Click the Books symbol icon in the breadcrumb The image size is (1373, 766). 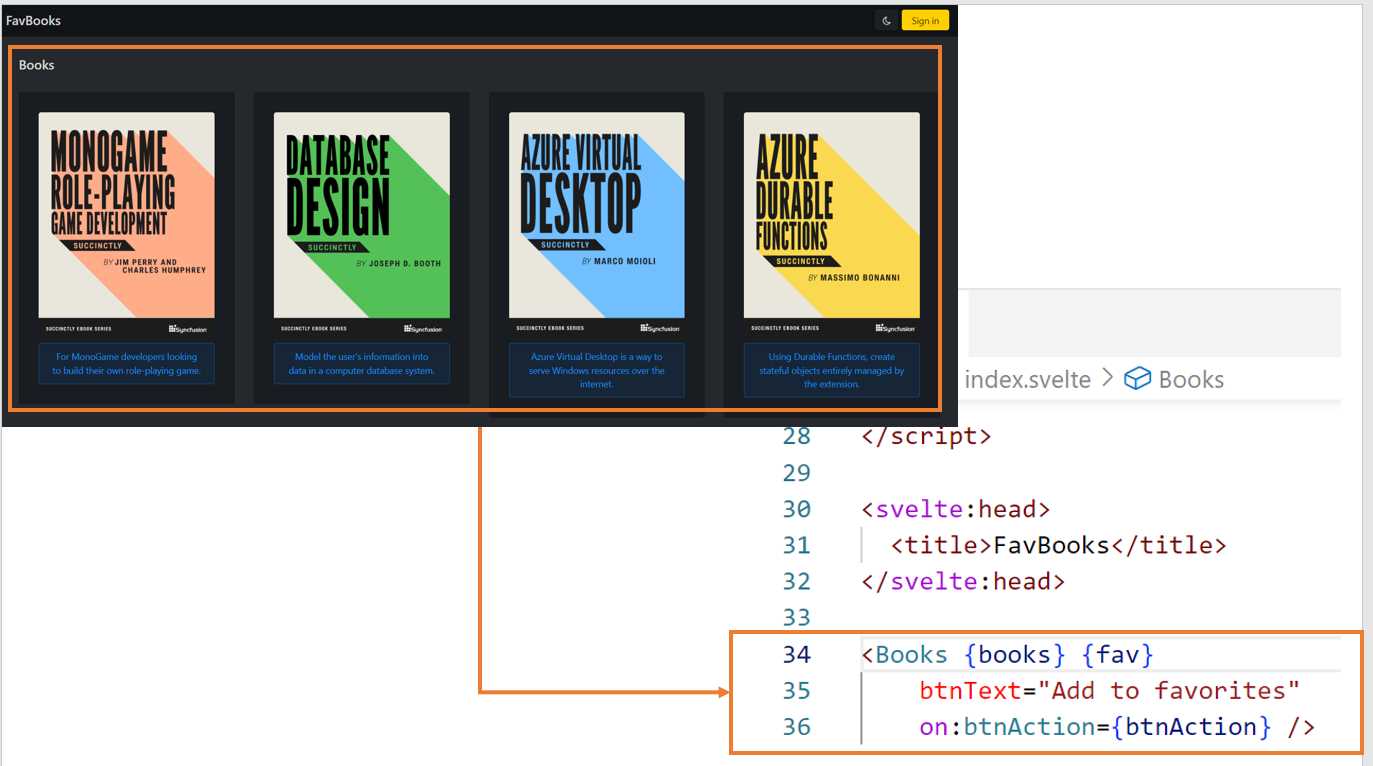(x=1138, y=379)
